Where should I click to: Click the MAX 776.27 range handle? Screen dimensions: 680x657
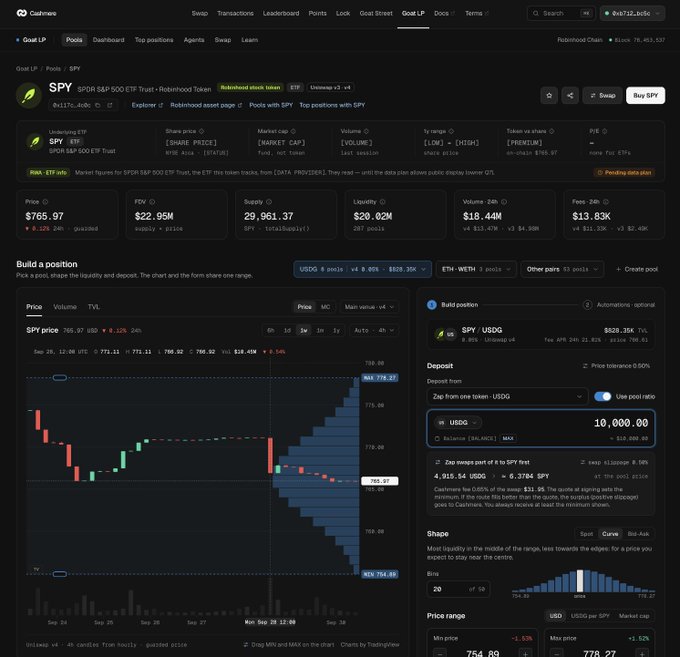(379, 378)
